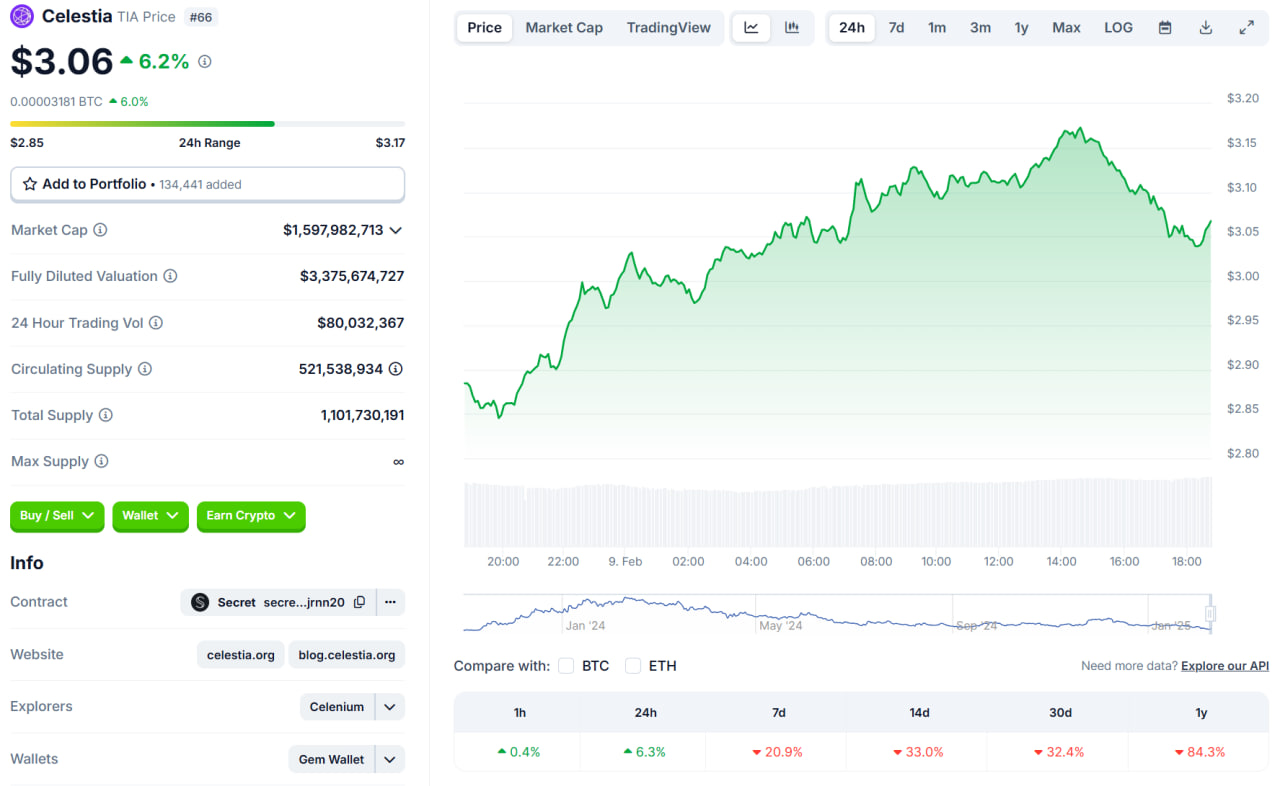Open the Buy / Sell dropdown
The image size is (1280, 786).
pyautogui.click(x=57, y=516)
